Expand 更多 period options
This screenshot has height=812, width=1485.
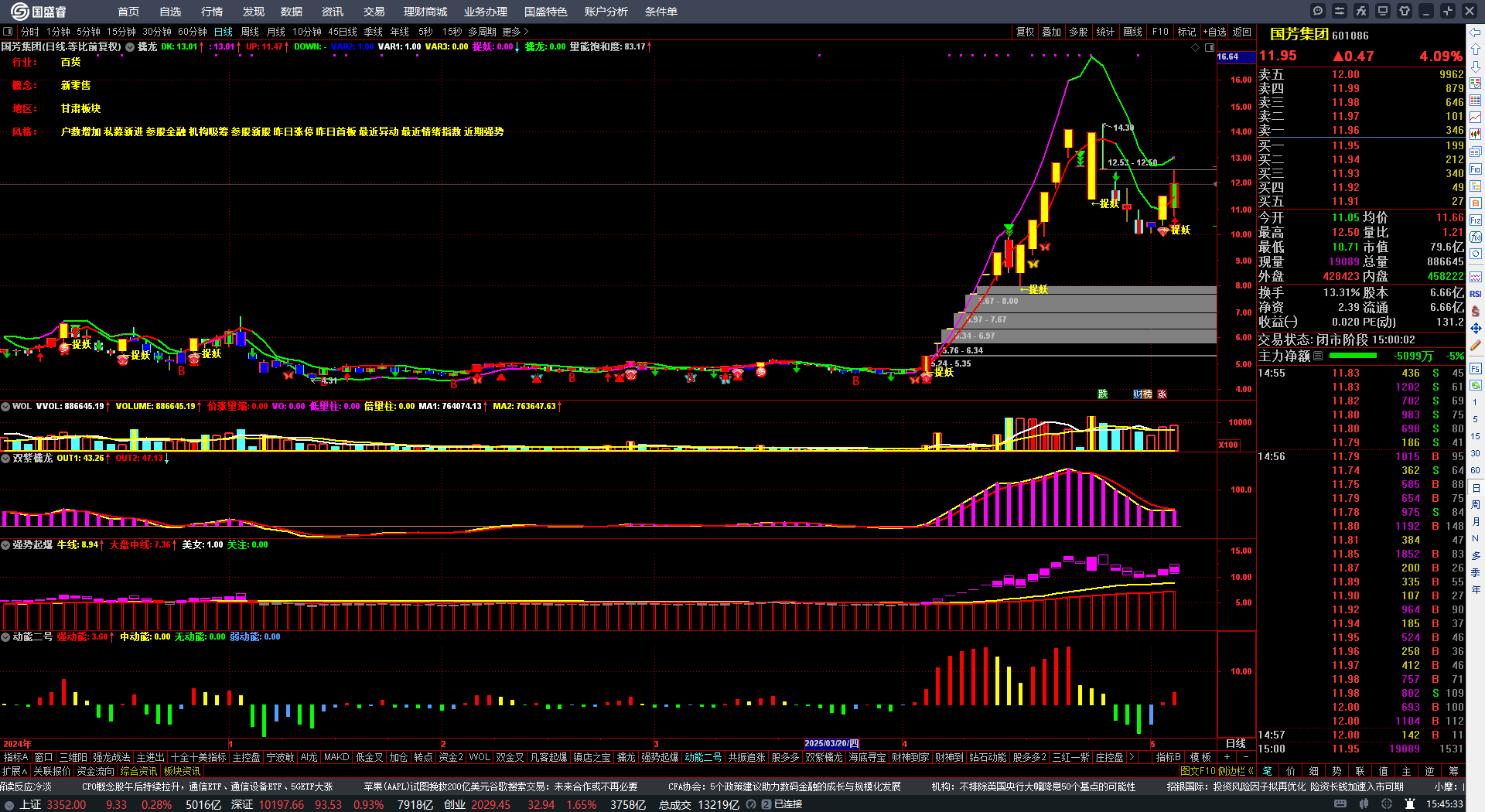515,32
